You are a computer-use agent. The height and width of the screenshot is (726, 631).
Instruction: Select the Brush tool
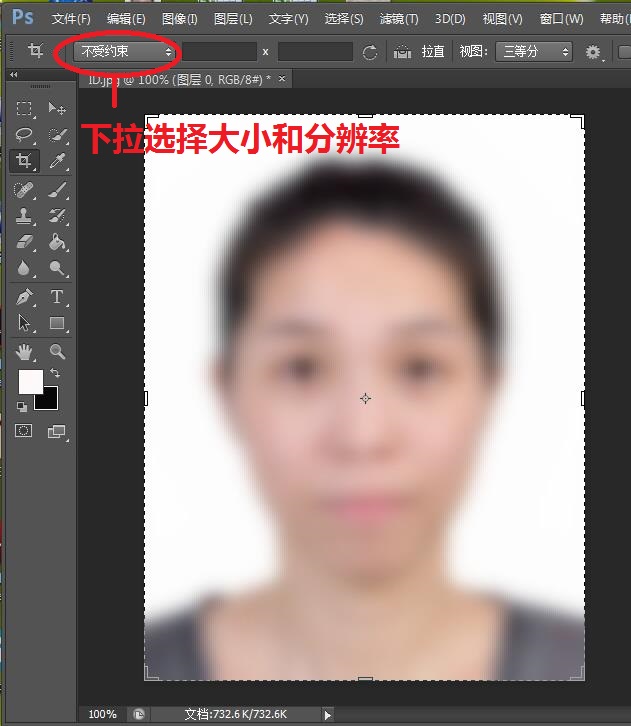click(57, 190)
